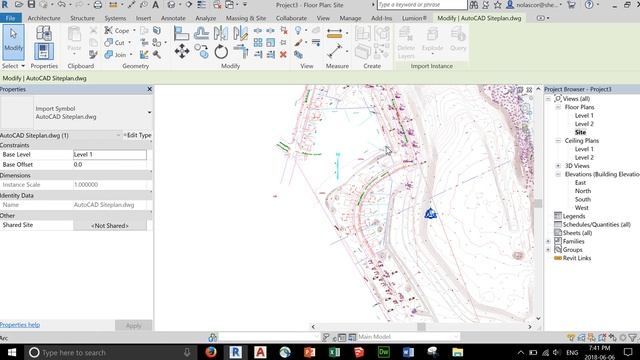Viewport: 640px width, 360px height.
Task: Collapse the Views (all) node
Action: (x=548, y=99)
